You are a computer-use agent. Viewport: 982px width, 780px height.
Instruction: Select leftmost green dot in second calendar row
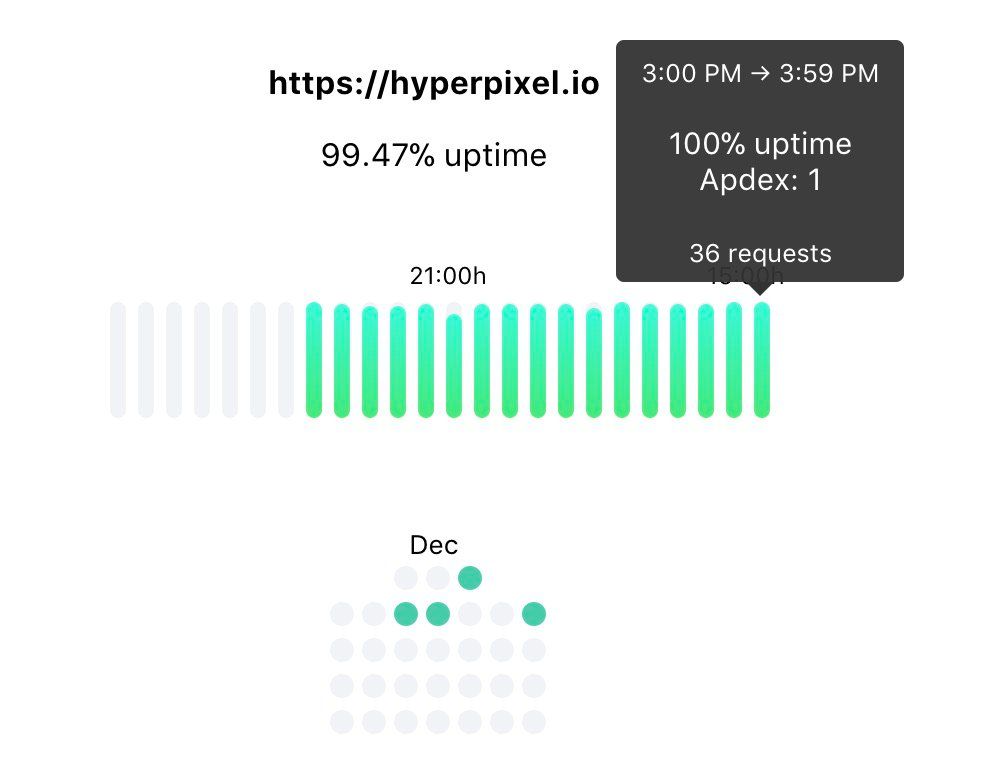(406, 614)
